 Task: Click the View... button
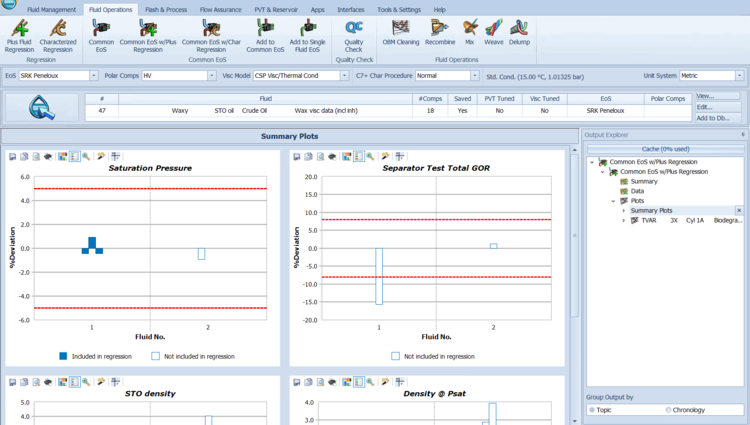click(718, 97)
